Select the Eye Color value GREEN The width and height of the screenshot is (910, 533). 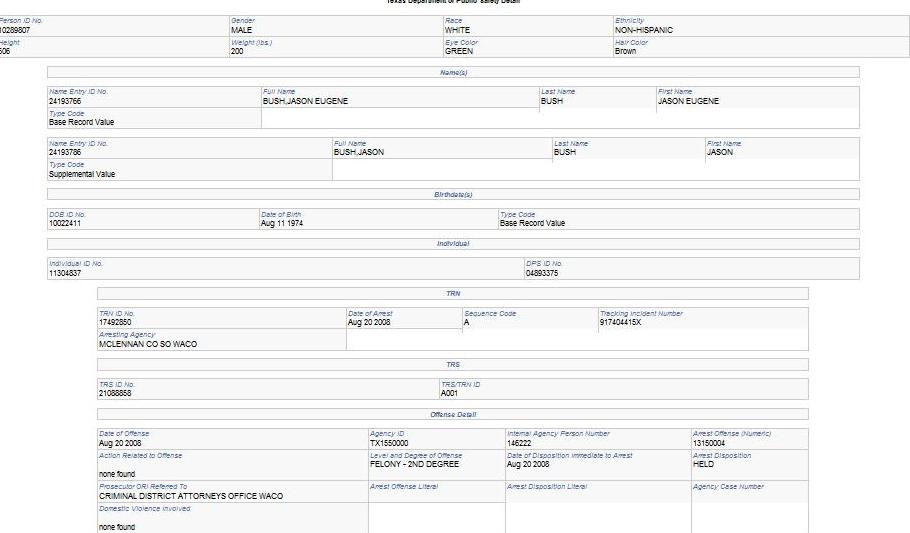click(459, 51)
